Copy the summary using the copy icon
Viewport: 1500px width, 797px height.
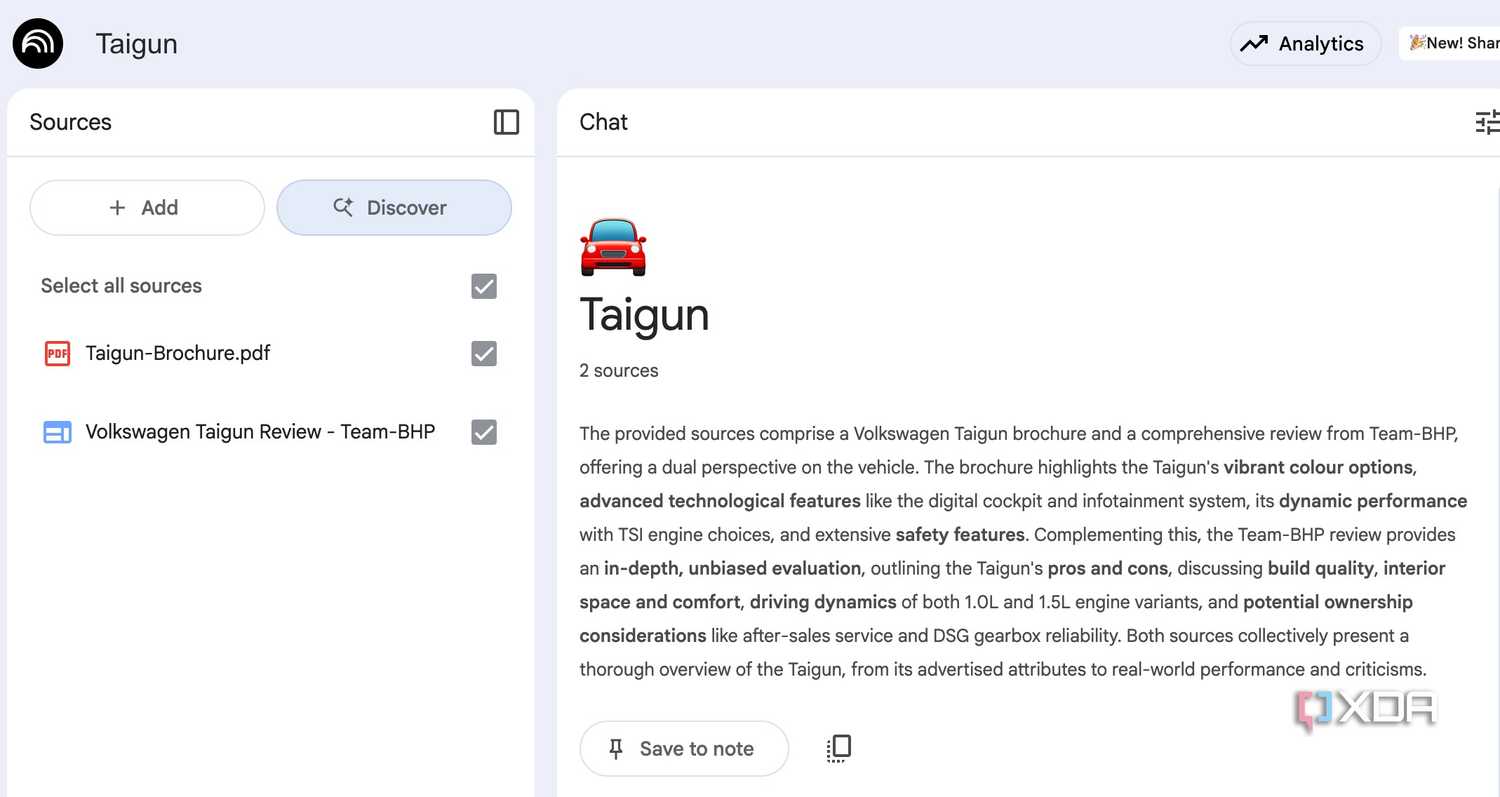click(x=839, y=748)
